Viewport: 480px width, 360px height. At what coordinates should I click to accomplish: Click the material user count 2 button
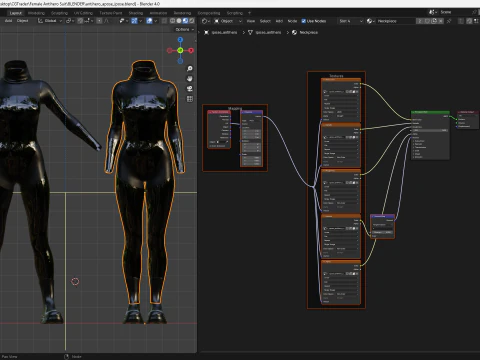420,21
